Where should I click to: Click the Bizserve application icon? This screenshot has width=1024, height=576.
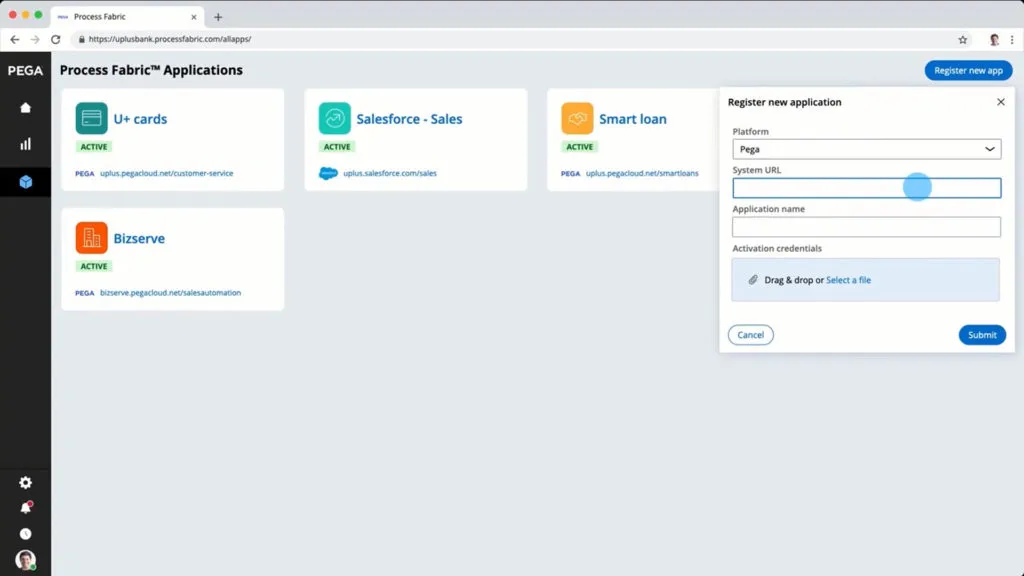pos(91,238)
